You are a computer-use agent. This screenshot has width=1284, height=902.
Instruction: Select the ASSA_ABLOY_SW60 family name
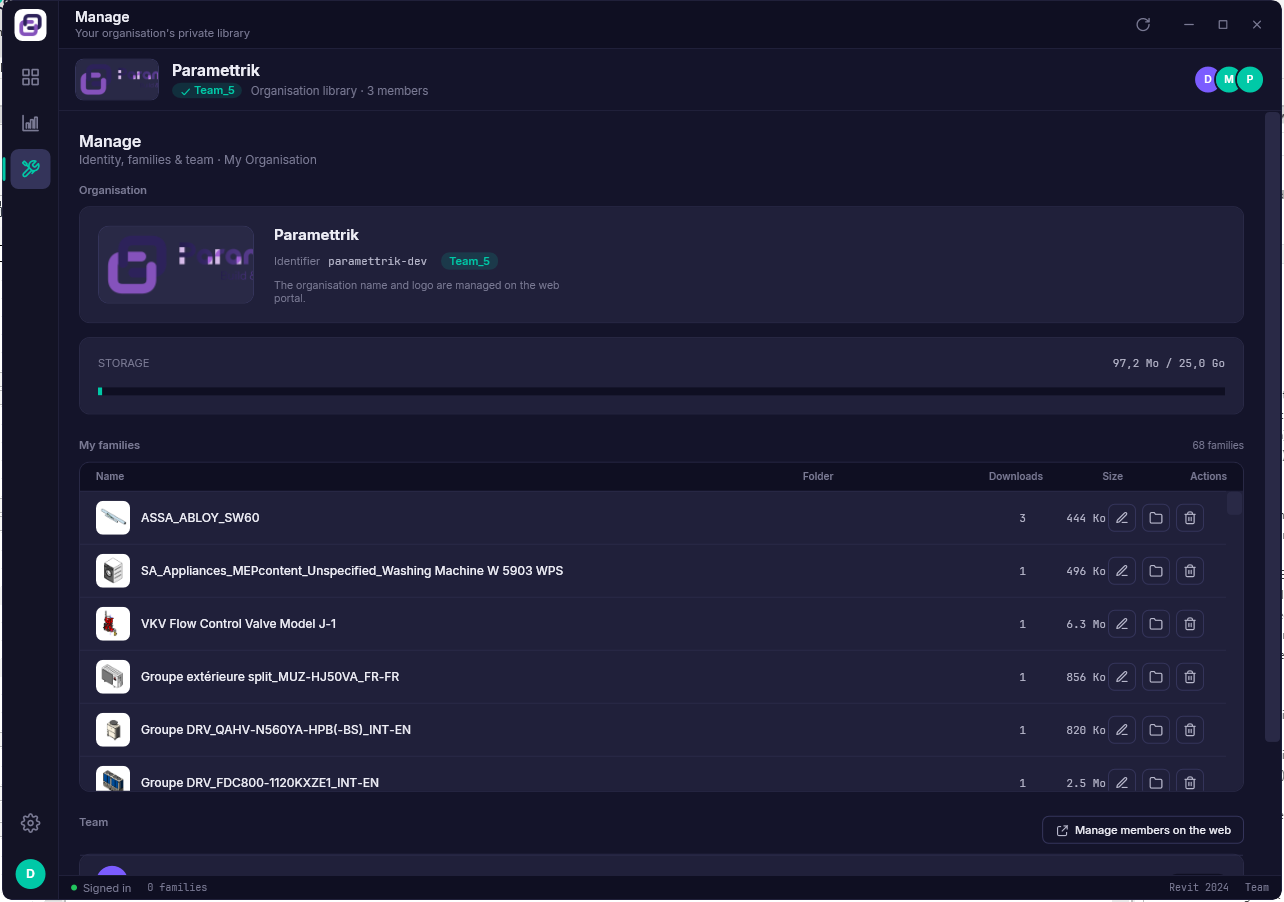(200, 518)
